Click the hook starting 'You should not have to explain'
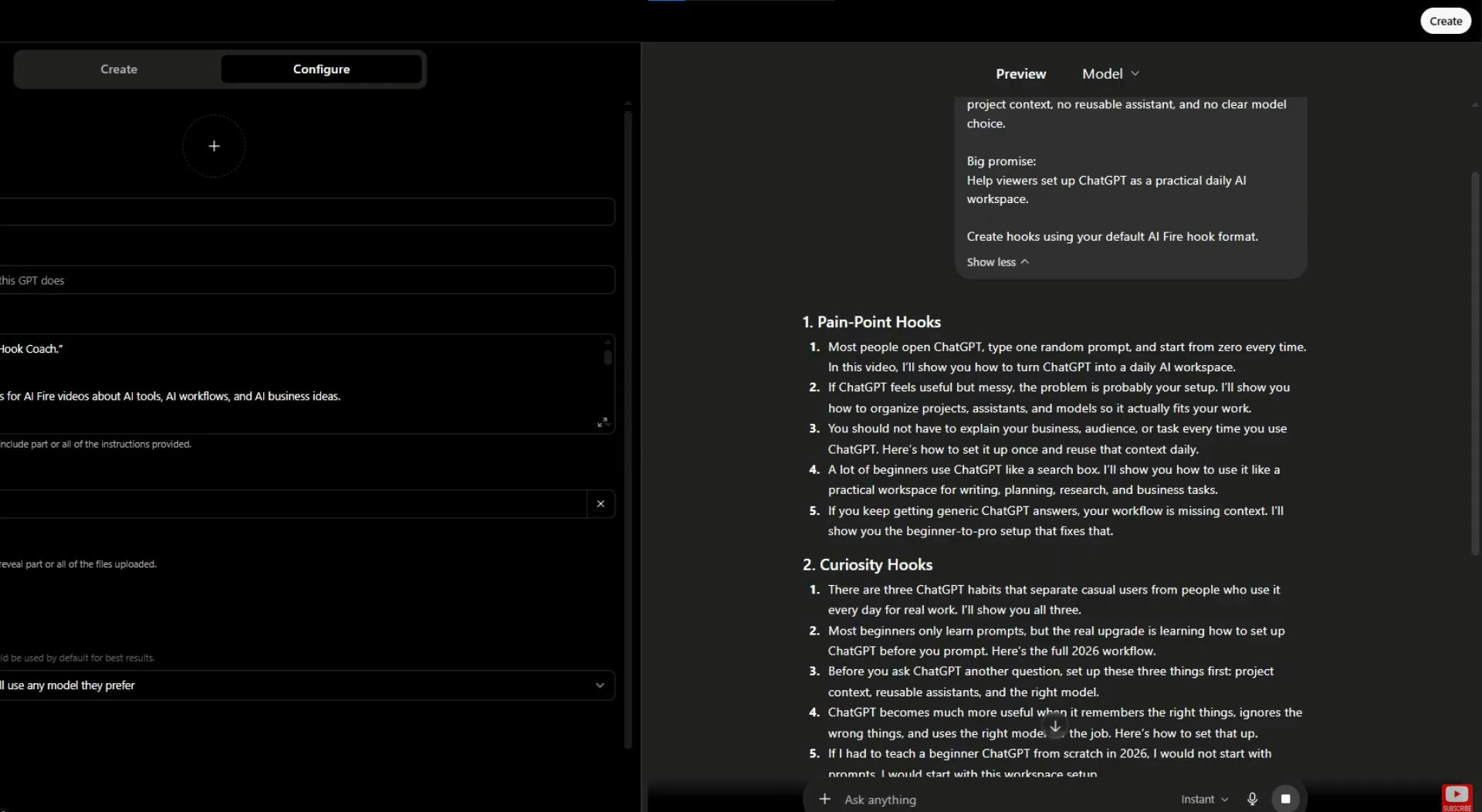The width and height of the screenshot is (1482, 812). (1057, 438)
